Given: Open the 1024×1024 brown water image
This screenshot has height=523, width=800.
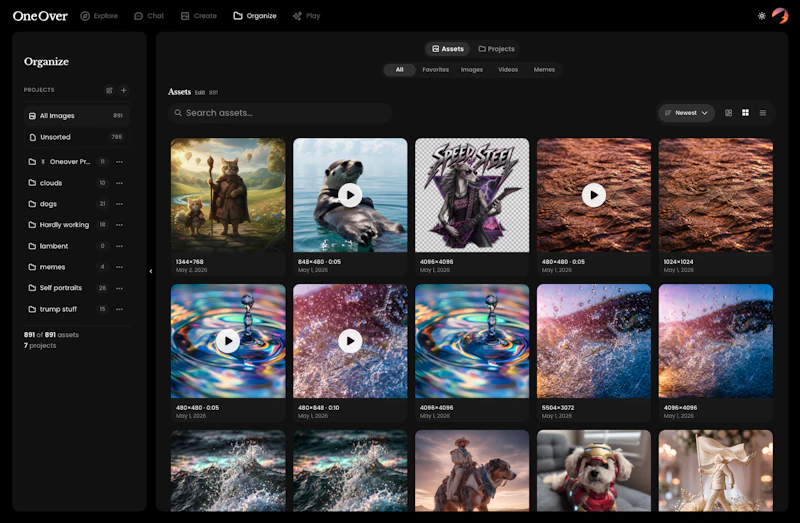Looking at the screenshot, I should (716, 195).
